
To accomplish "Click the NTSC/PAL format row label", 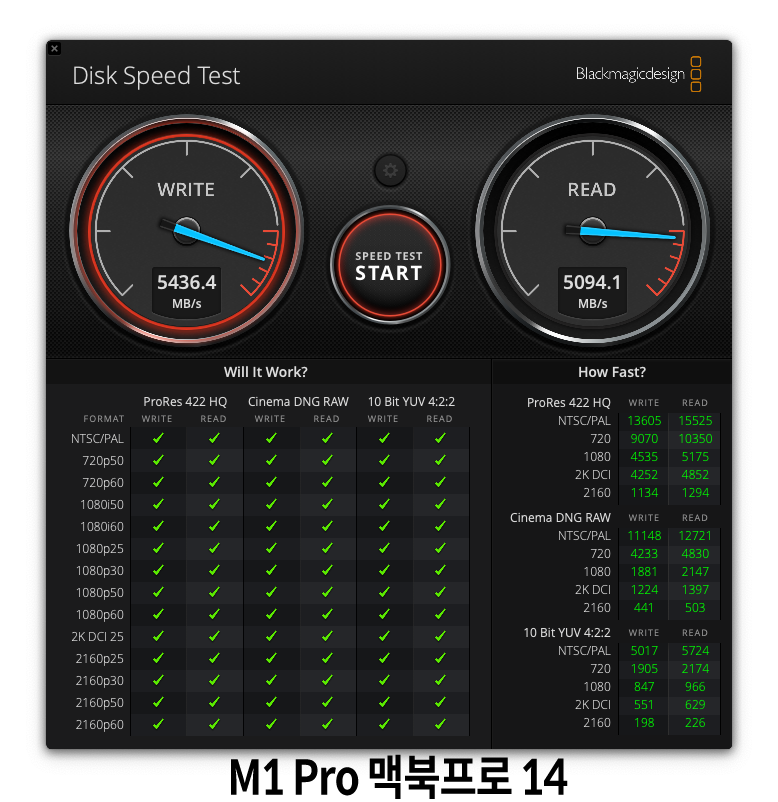I will click(97, 439).
